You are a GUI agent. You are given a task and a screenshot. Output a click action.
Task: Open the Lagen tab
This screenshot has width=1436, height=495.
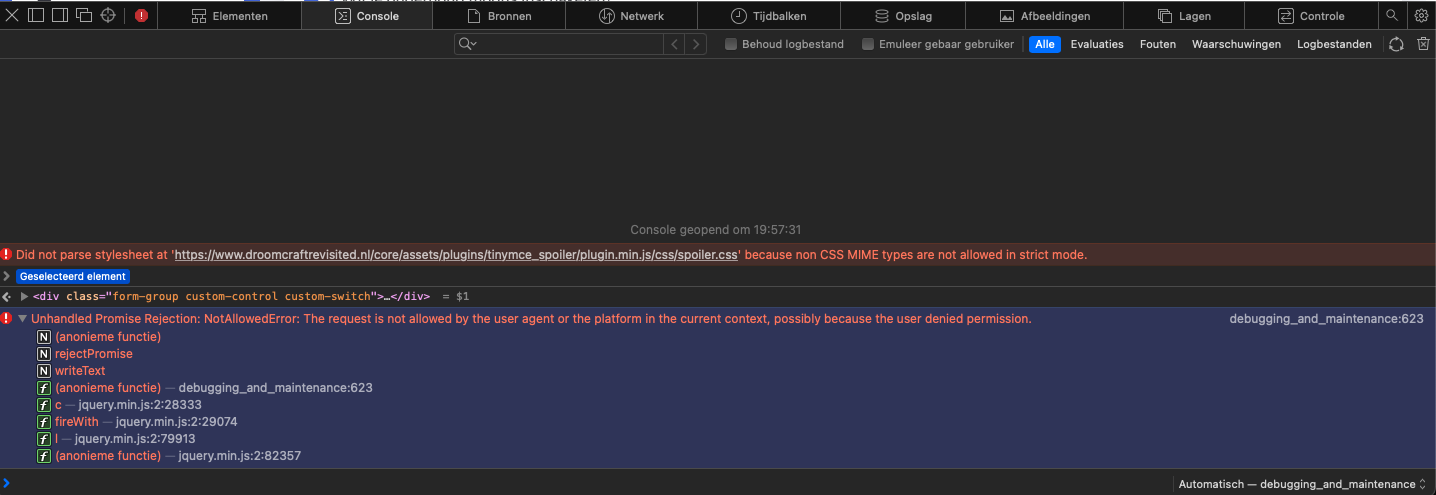(x=1184, y=16)
